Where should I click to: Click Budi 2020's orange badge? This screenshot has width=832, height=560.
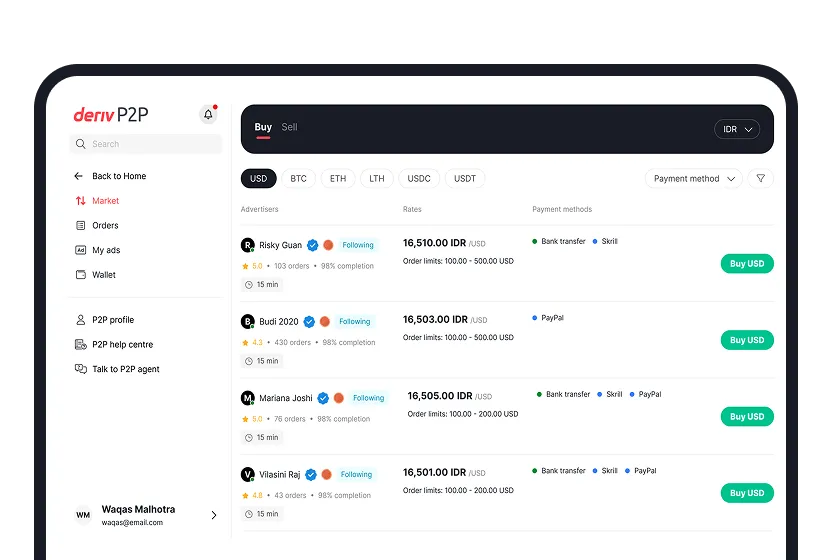tap(325, 322)
